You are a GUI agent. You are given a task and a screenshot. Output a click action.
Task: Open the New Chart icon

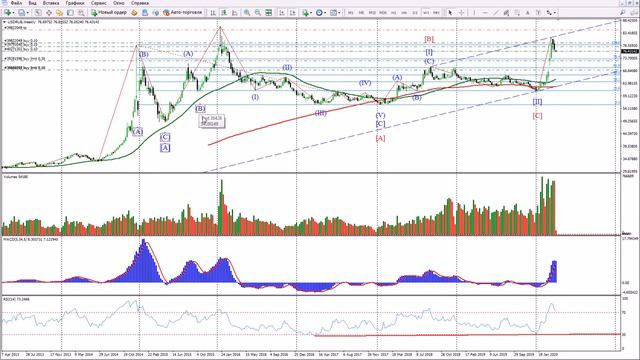click(x=7, y=13)
